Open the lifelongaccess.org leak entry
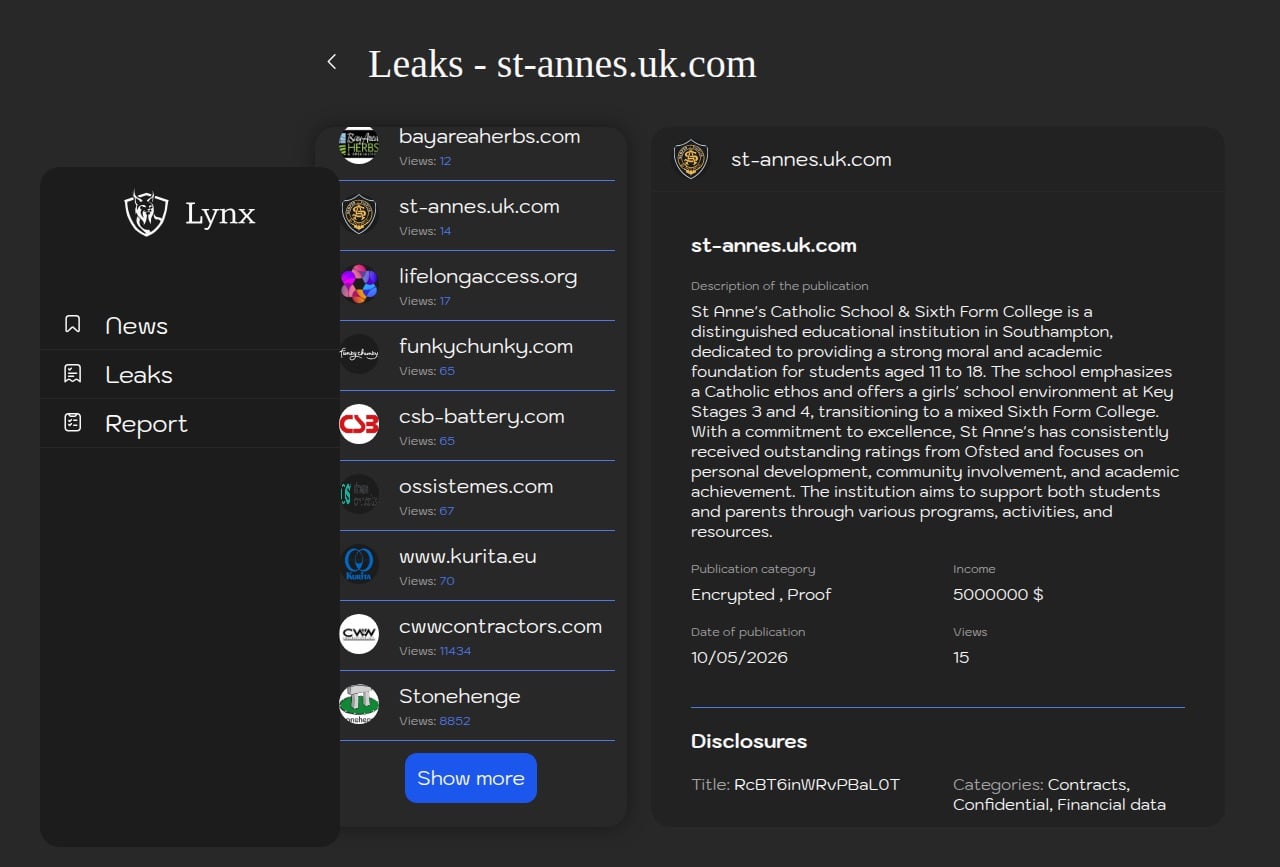The image size is (1280, 867). [477, 286]
